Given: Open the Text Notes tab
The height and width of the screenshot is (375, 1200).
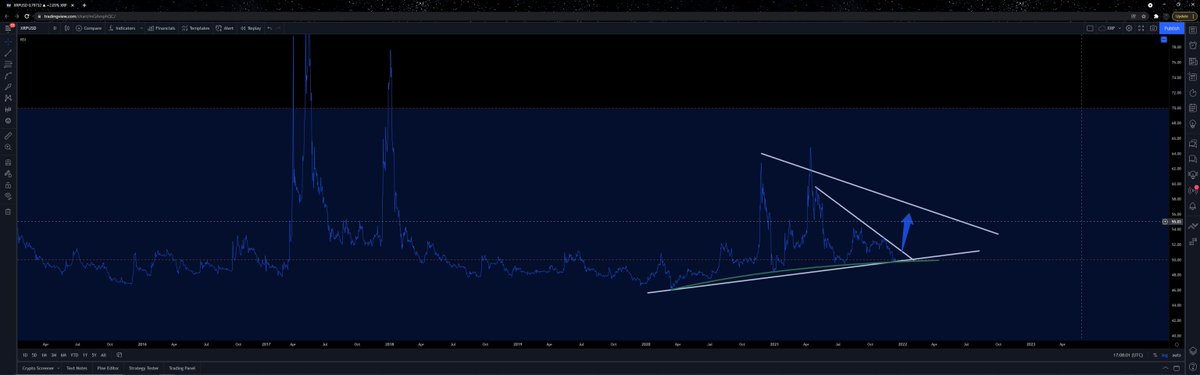Looking at the screenshot, I should [77, 368].
